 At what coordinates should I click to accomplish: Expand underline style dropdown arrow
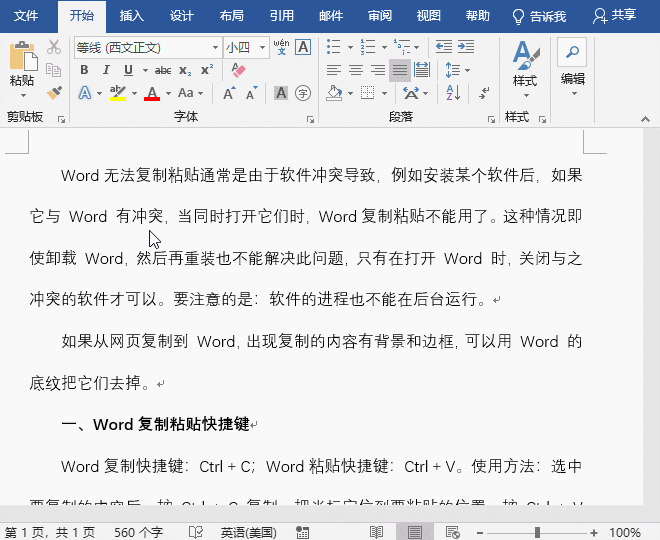145,70
